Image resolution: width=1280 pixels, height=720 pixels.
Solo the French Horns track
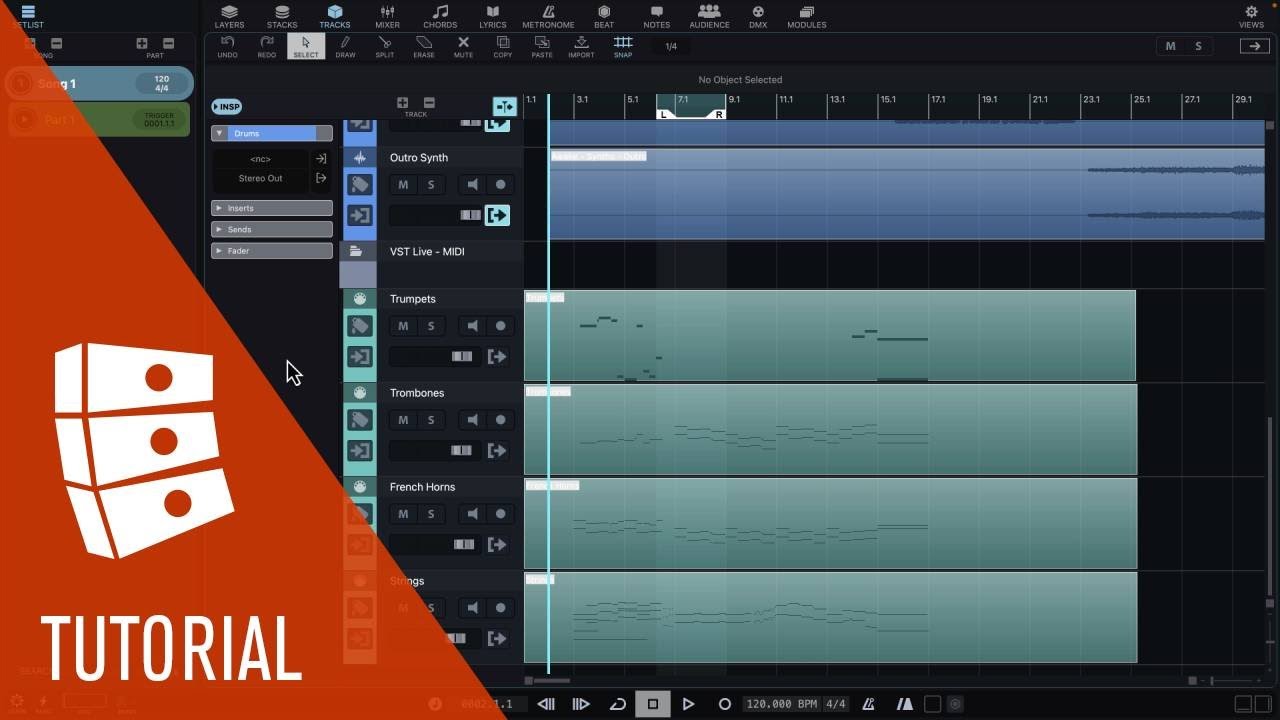click(x=431, y=514)
